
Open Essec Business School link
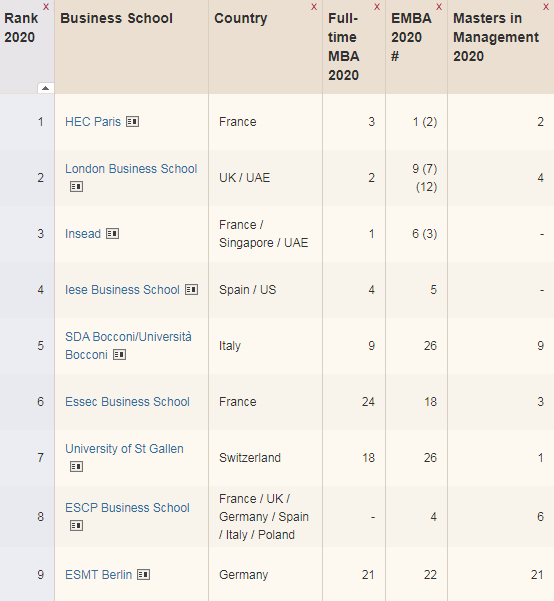(x=127, y=402)
